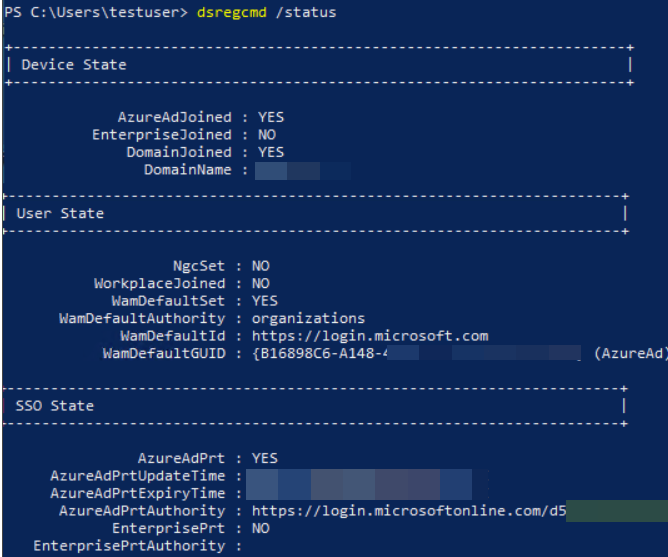This screenshot has width=668, height=557.
Task: Click the AzureAdJoined YES value
Action: pyautogui.click(x=271, y=117)
